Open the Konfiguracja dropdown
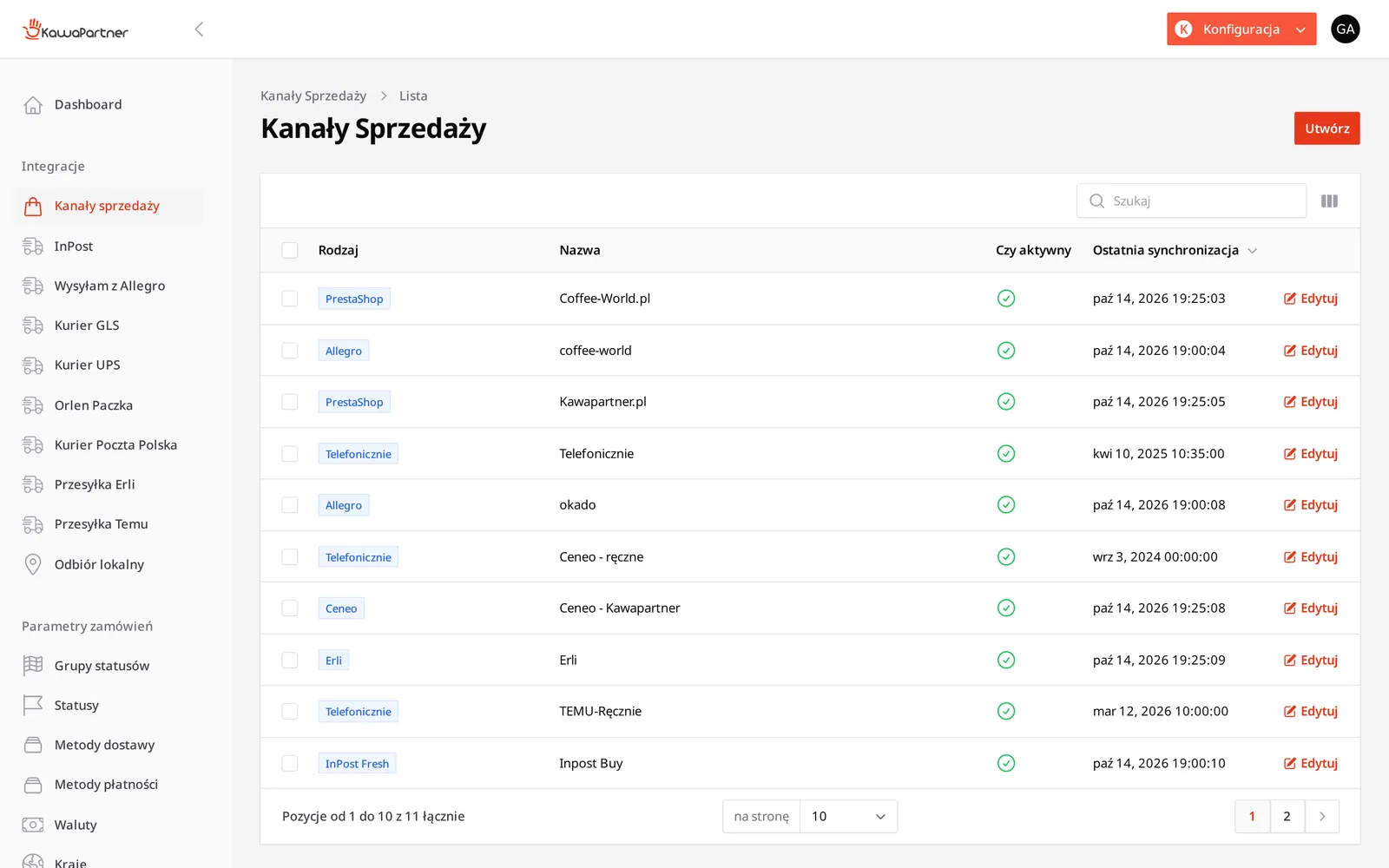Viewport: 1389px width, 868px height. click(x=1241, y=29)
